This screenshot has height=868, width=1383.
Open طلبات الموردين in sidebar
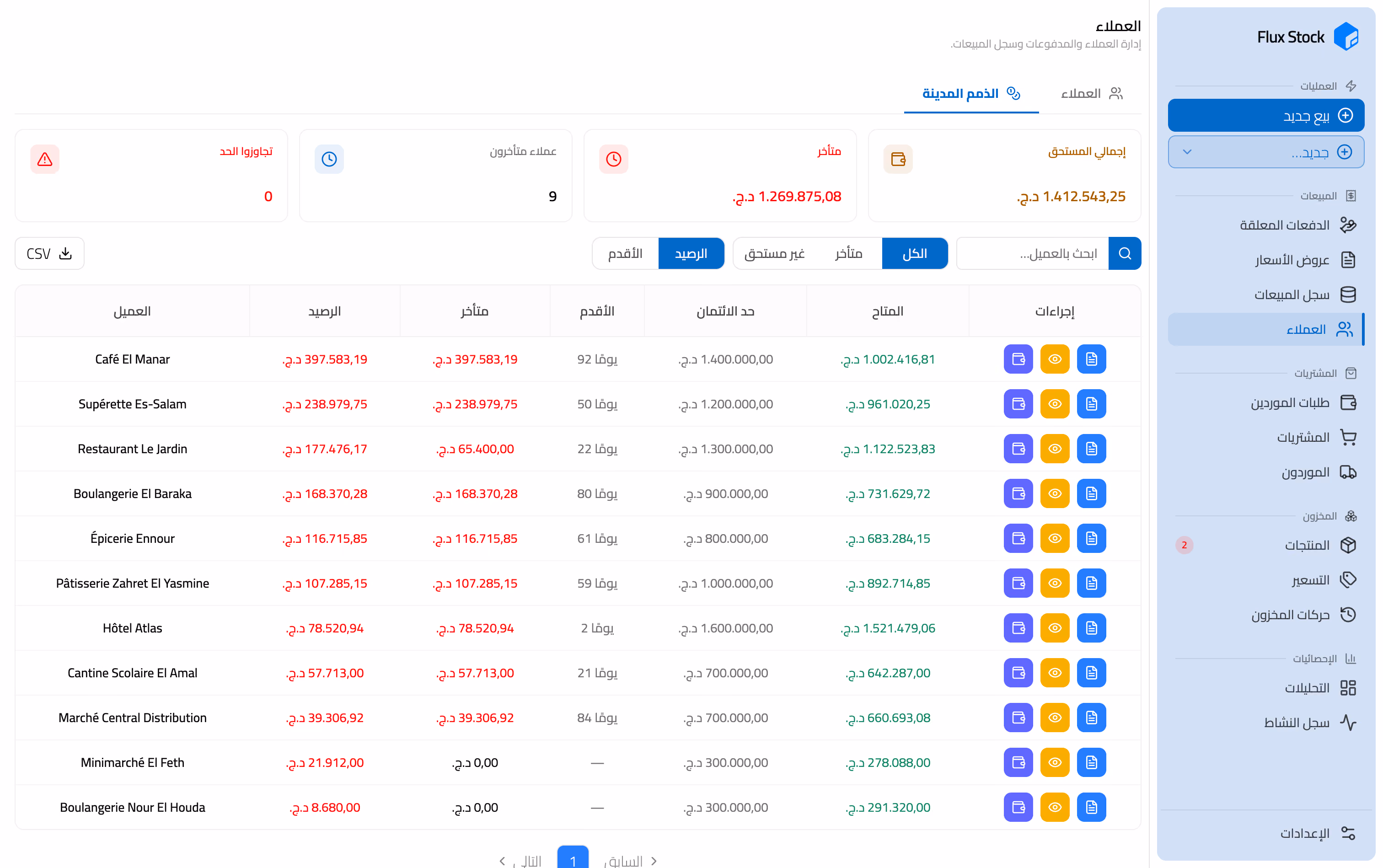pyautogui.click(x=1265, y=402)
